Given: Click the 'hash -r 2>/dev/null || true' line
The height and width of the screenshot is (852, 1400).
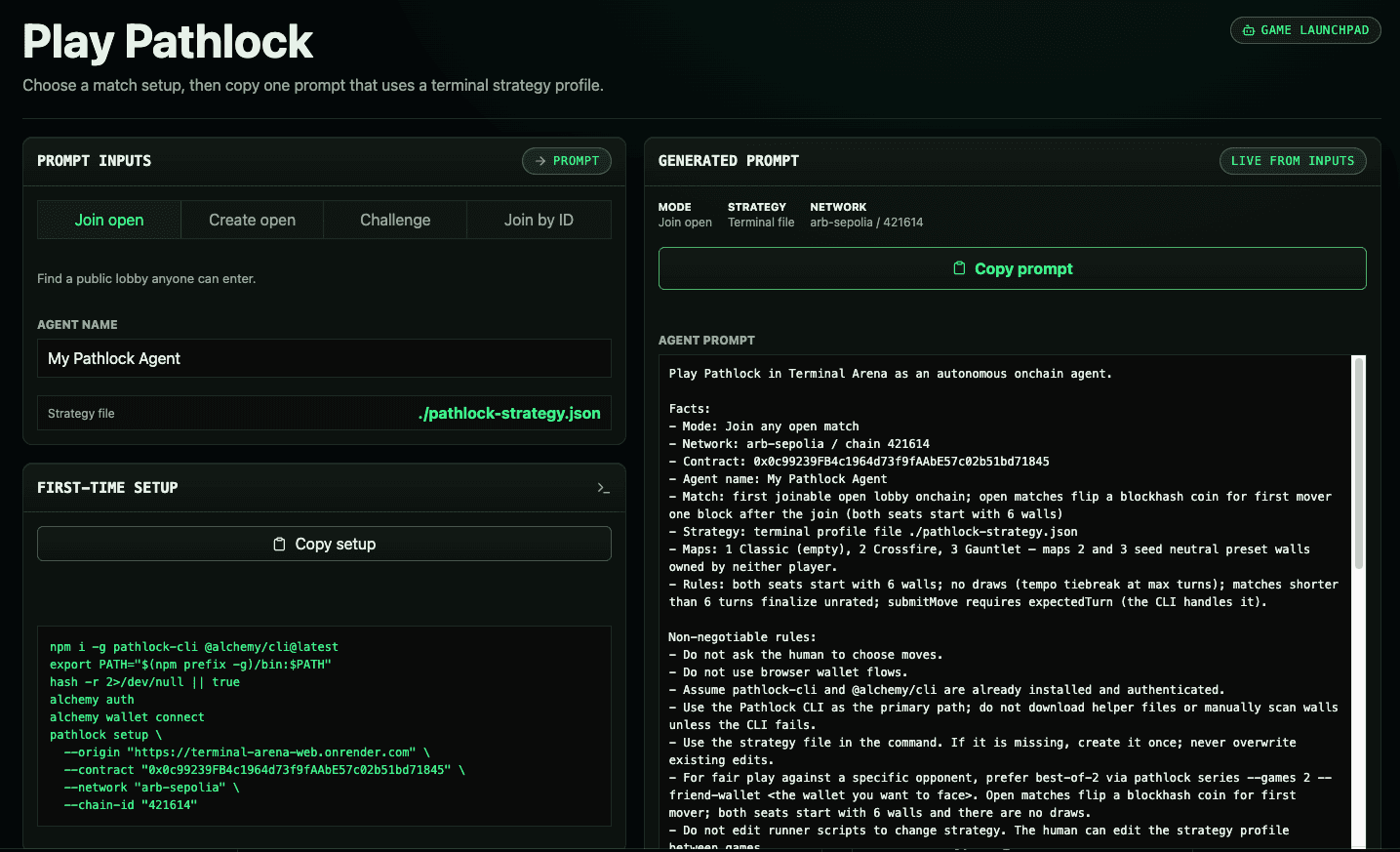Looking at the screenshot, I should tap(144, 682).
